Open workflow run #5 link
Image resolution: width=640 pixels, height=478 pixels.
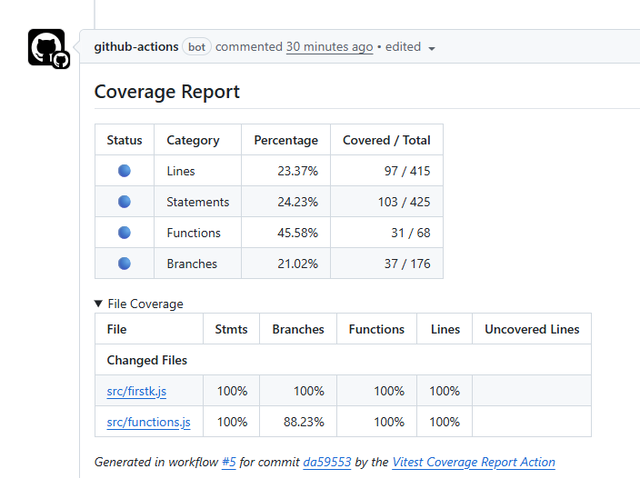(x=229, y=462)
